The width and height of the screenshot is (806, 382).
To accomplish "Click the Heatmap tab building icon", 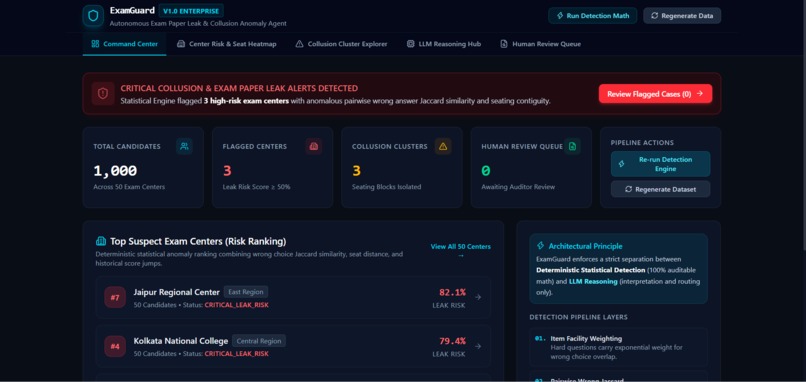I will 181,44.
